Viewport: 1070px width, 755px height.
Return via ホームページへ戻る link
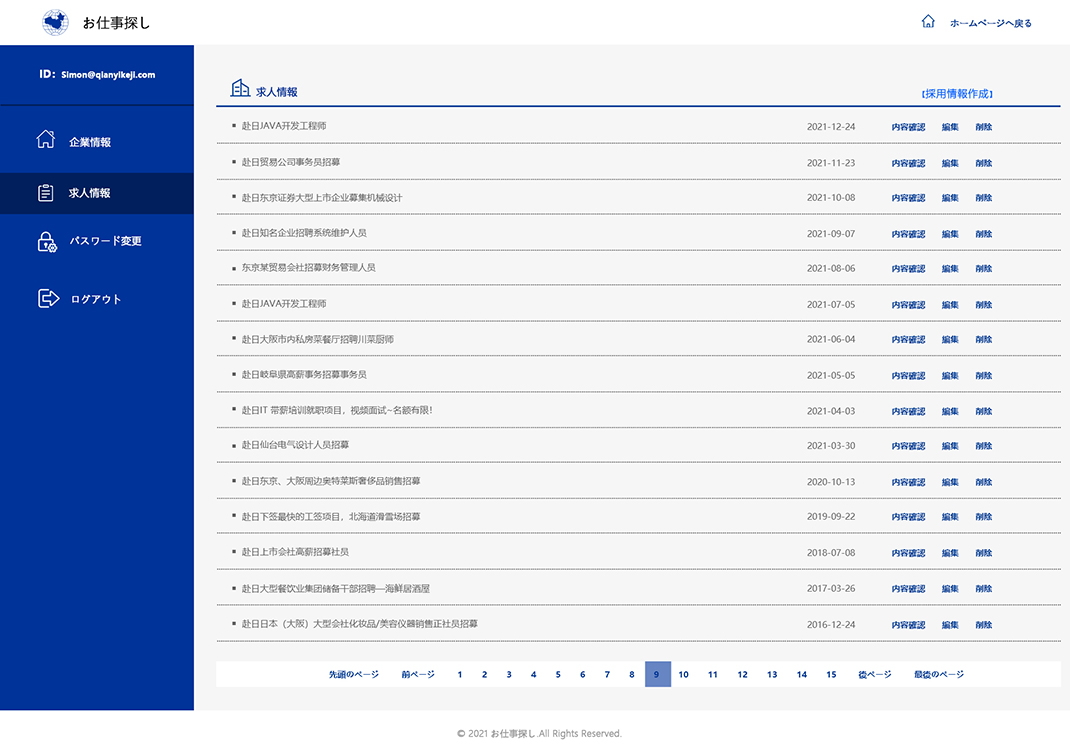click(990, 23)
